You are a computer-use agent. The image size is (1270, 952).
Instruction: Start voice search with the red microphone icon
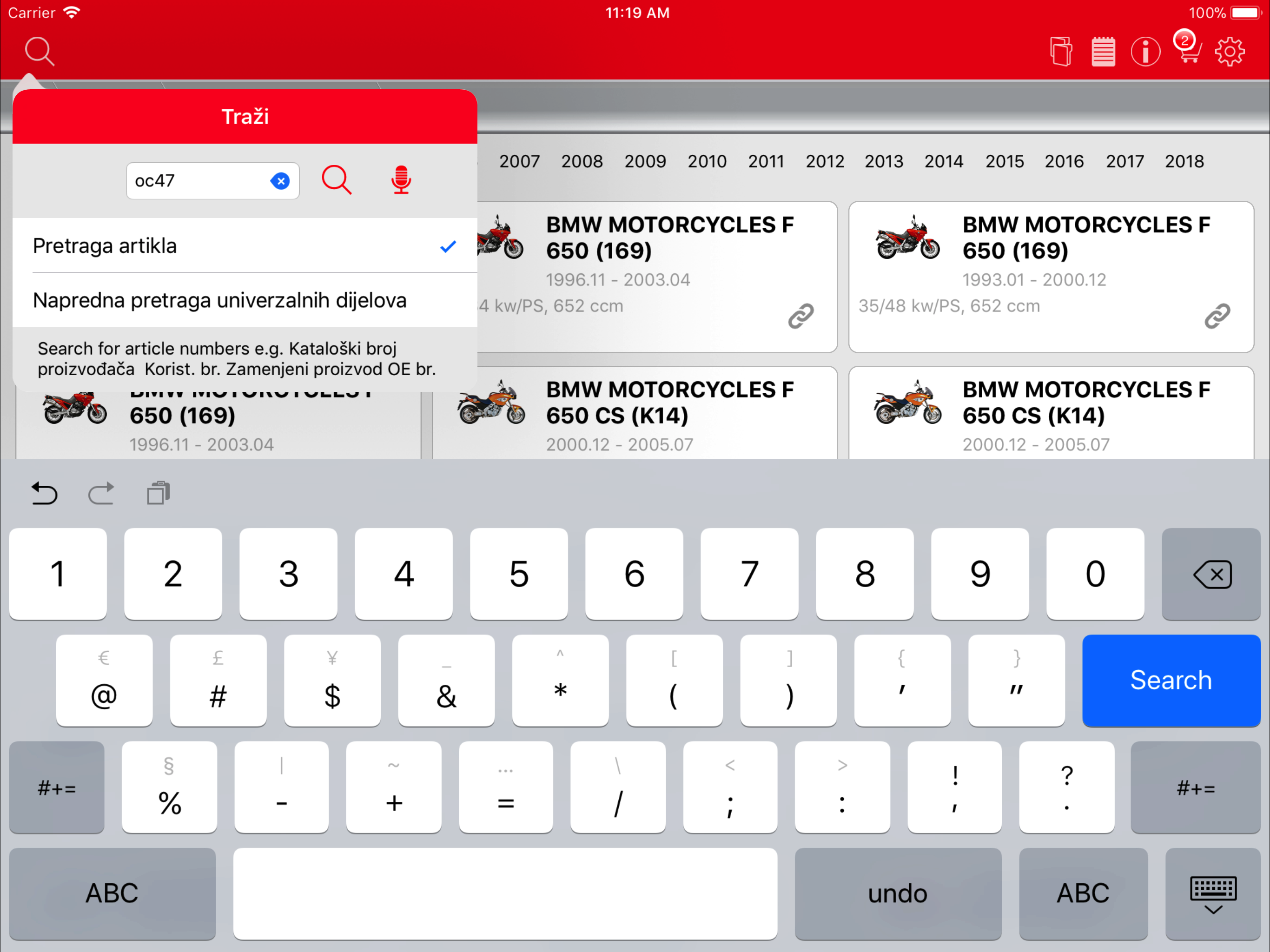click(x=401, y=180)
